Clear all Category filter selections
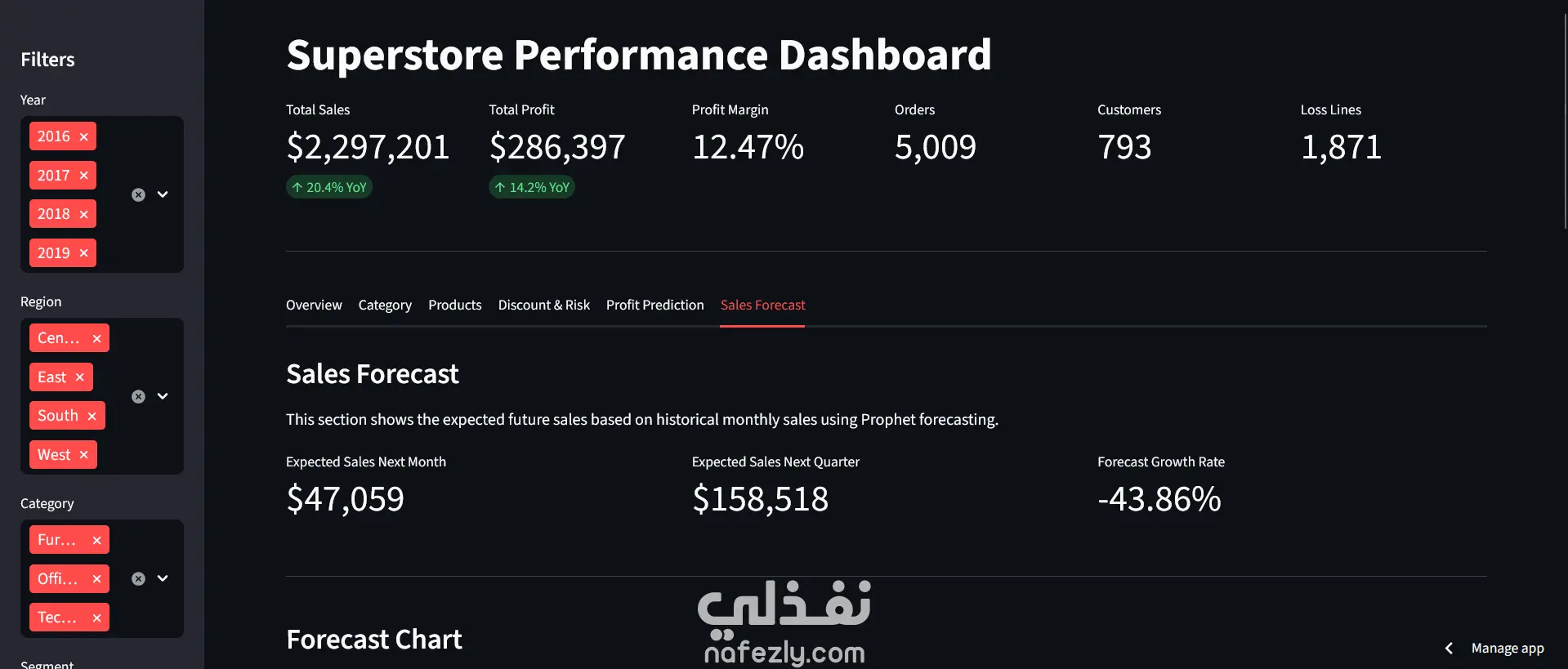 pos(139,578)
